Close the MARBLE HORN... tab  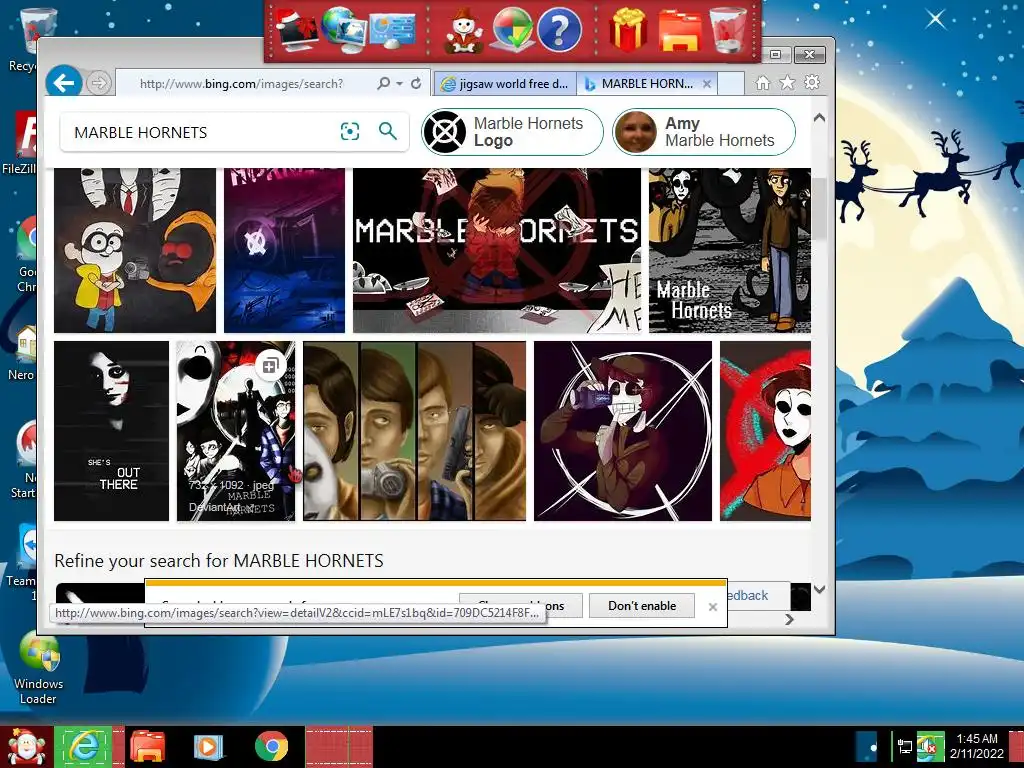tap(707, 84)
